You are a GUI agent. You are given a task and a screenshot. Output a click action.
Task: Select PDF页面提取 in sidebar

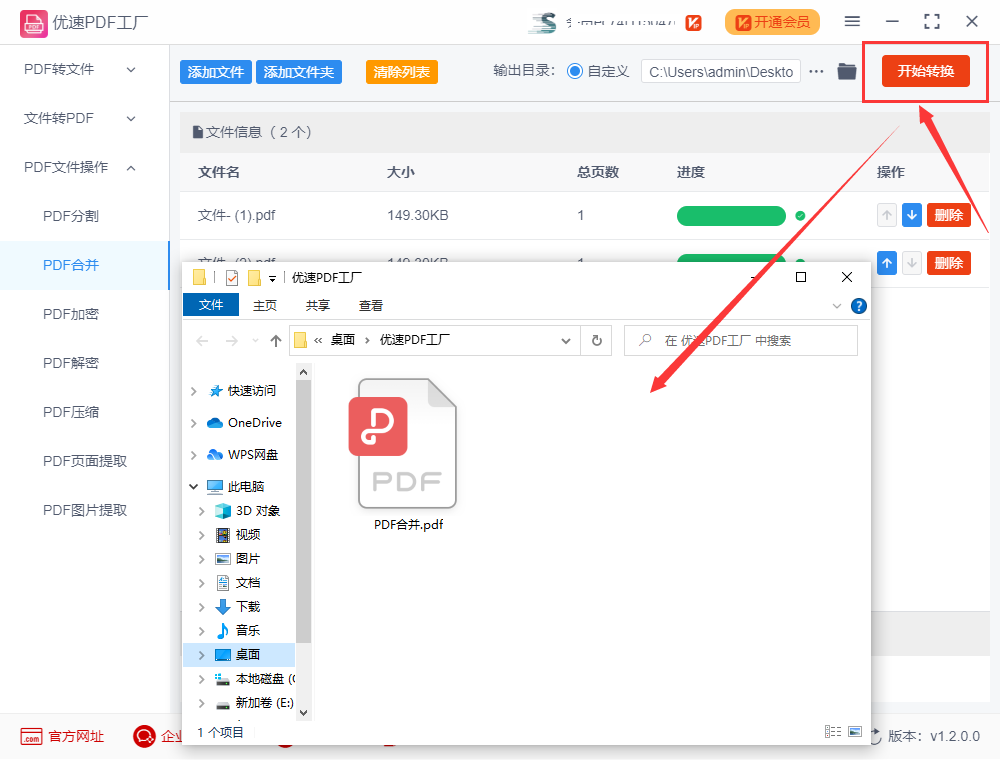coord(84,461)
